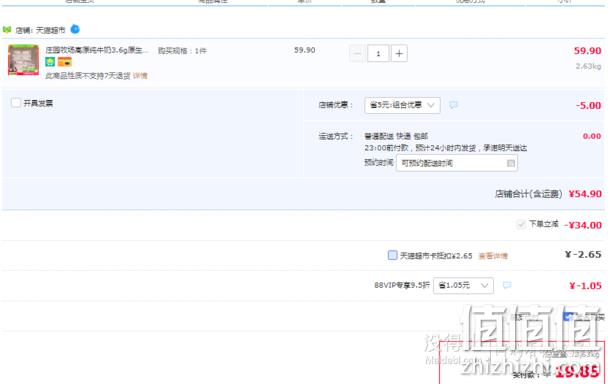Expand the 省1.05元 88VIP discount dropdown
610x384 pixels.
(463, 286)
